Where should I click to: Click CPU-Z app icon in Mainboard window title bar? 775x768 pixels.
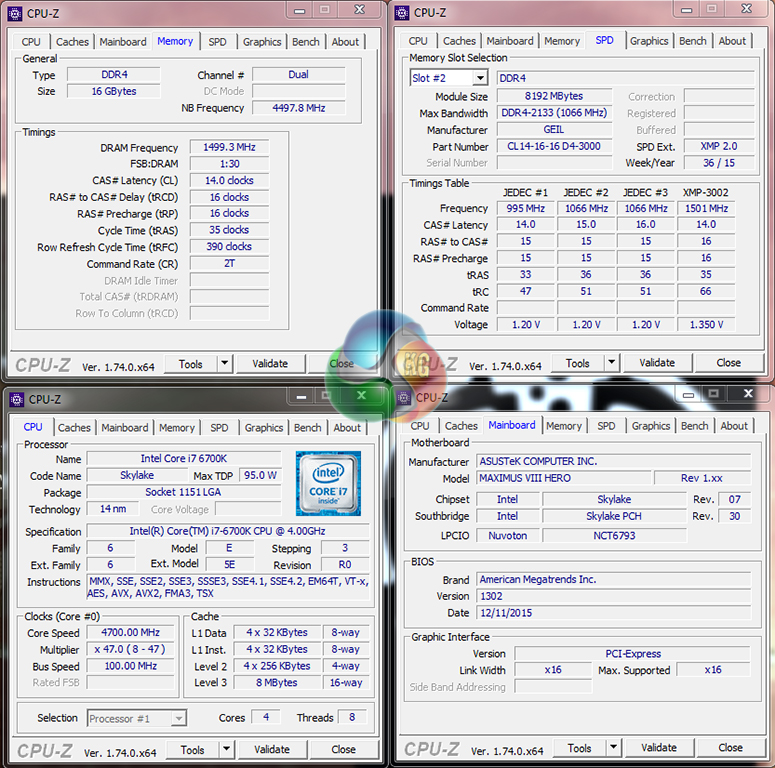[404, 397]
